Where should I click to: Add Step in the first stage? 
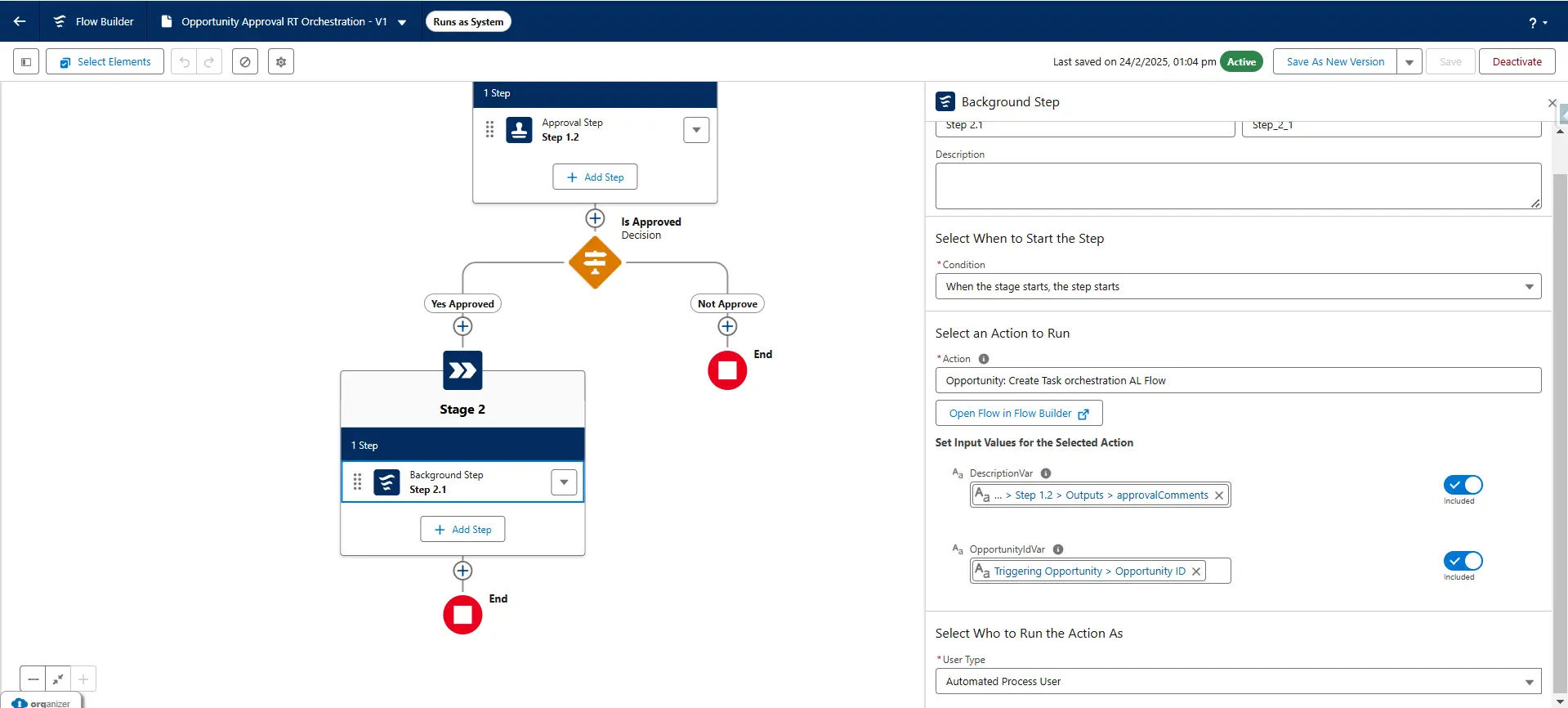point(595,177)
